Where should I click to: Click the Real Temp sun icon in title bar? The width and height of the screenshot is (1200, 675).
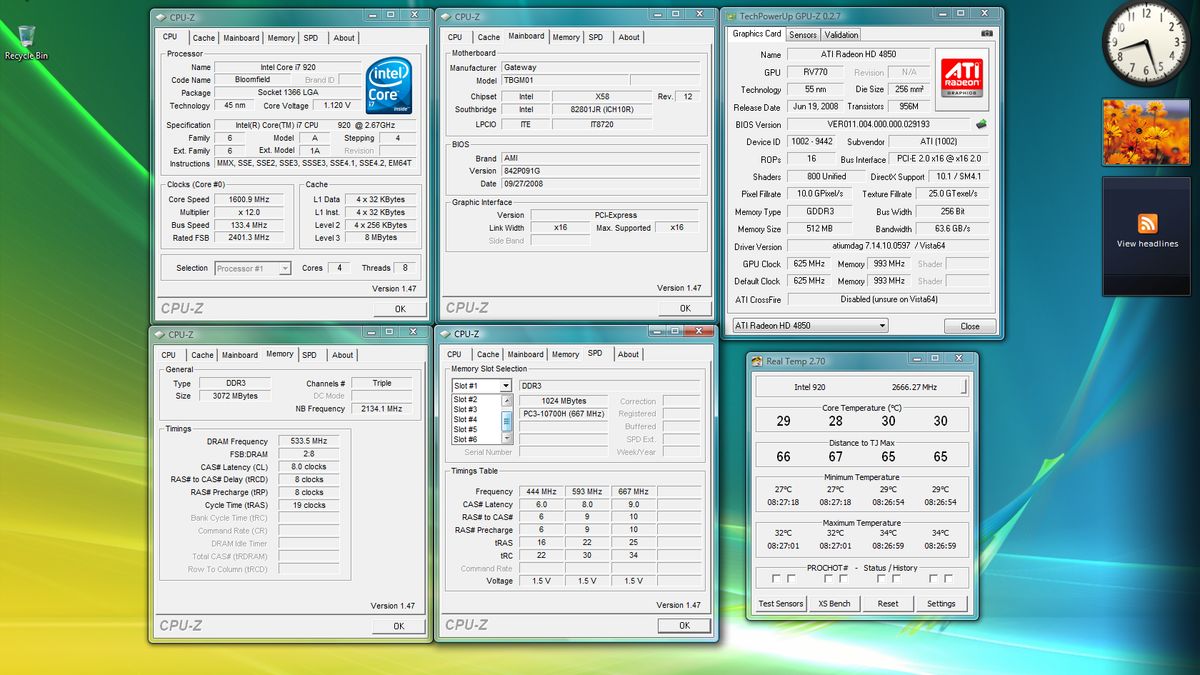[756, 360]
